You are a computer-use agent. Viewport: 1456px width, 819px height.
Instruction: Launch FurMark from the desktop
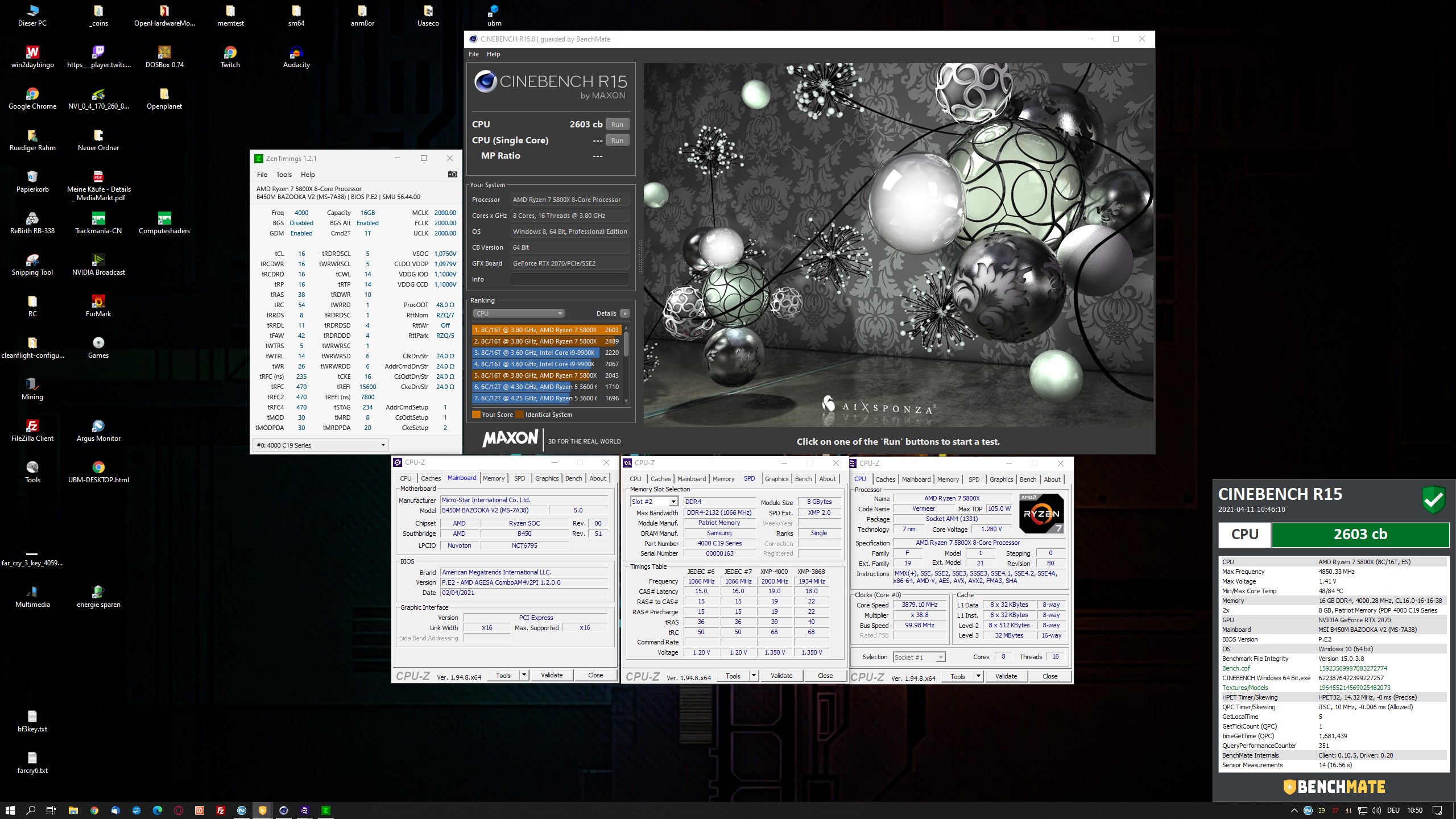click(x=98, y=306)
